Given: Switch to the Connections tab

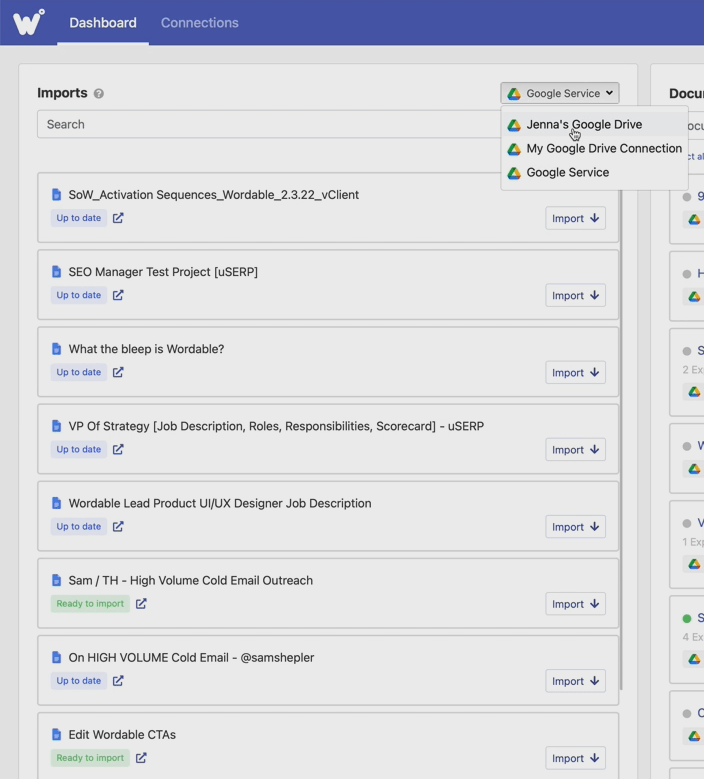Looking at the screenshot, I should tap(199, 23).
